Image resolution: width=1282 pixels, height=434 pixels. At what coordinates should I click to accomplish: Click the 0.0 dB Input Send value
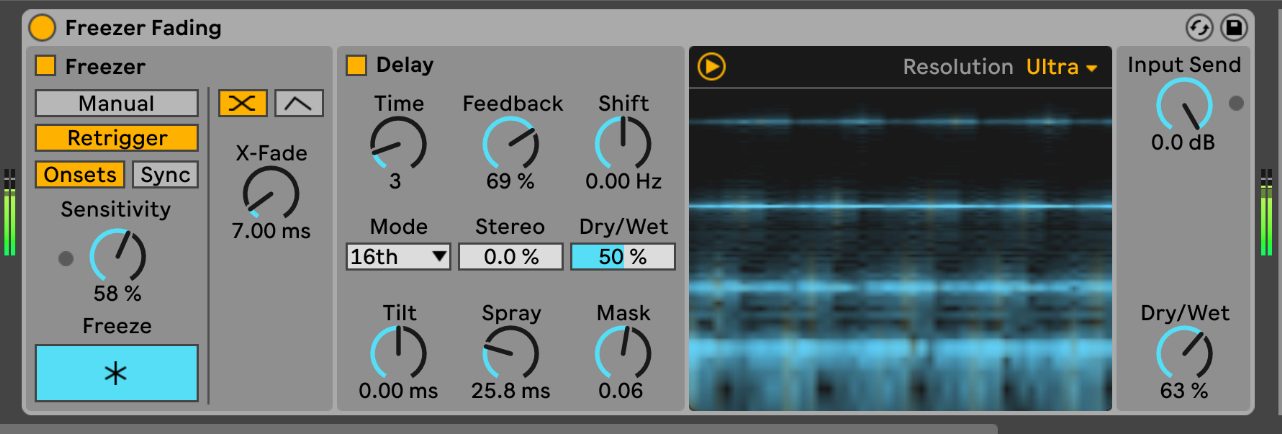[x=1183, y=143]
